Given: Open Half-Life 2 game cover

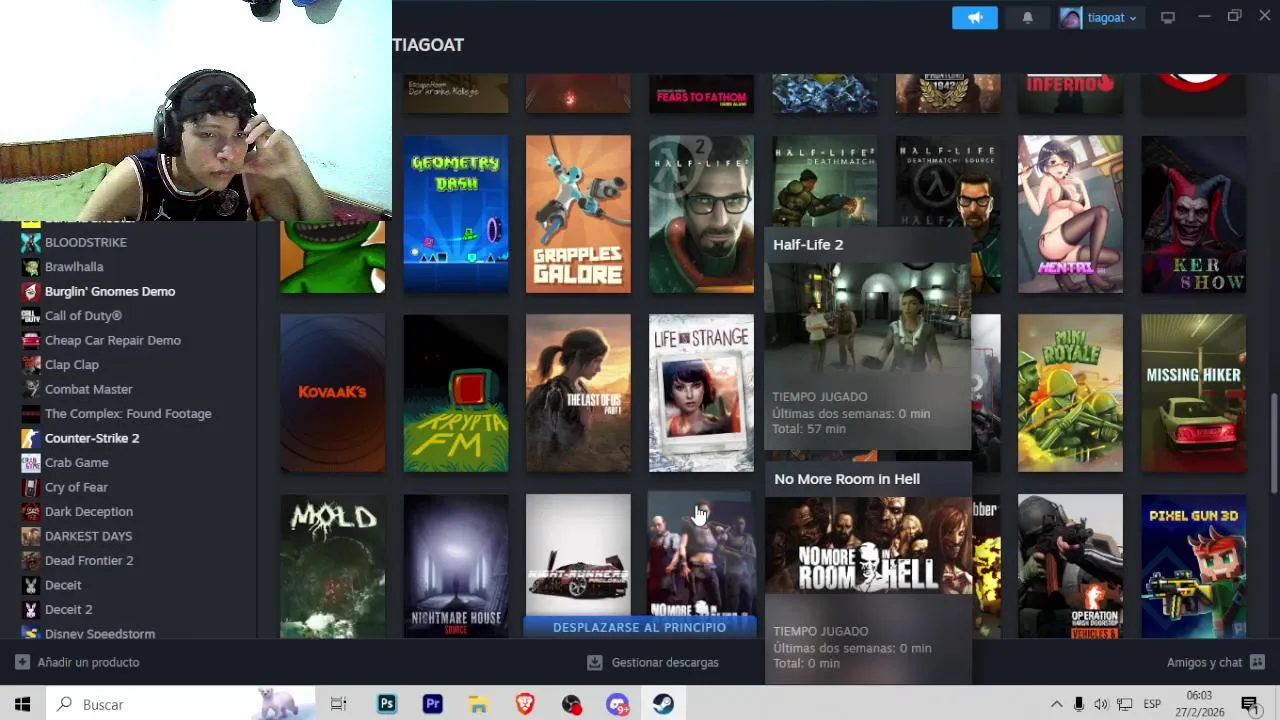Looking at the screenshot, I should [x=701, y=214].
